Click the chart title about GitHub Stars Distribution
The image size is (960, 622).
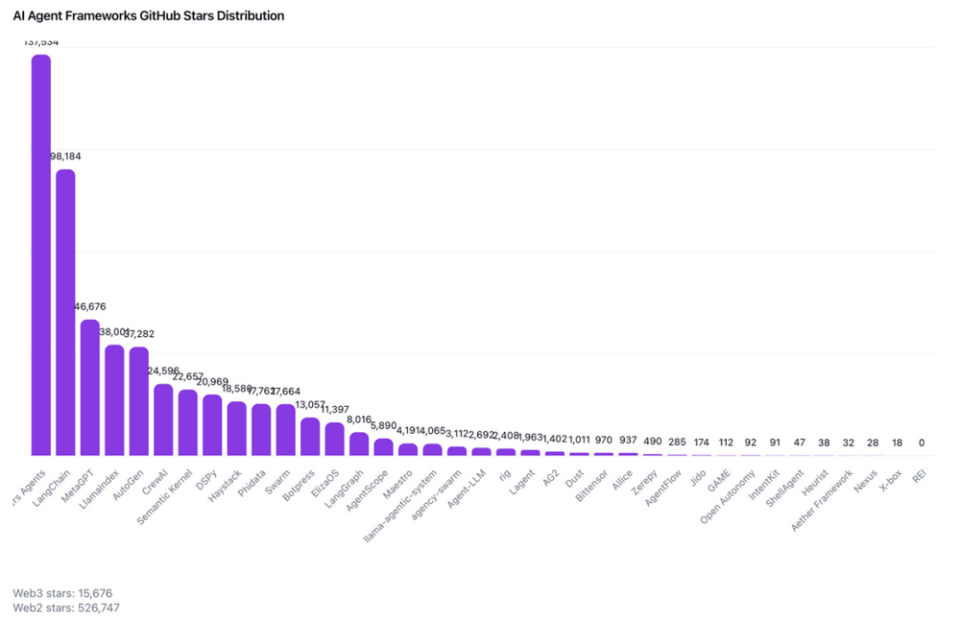coord(148,16)
